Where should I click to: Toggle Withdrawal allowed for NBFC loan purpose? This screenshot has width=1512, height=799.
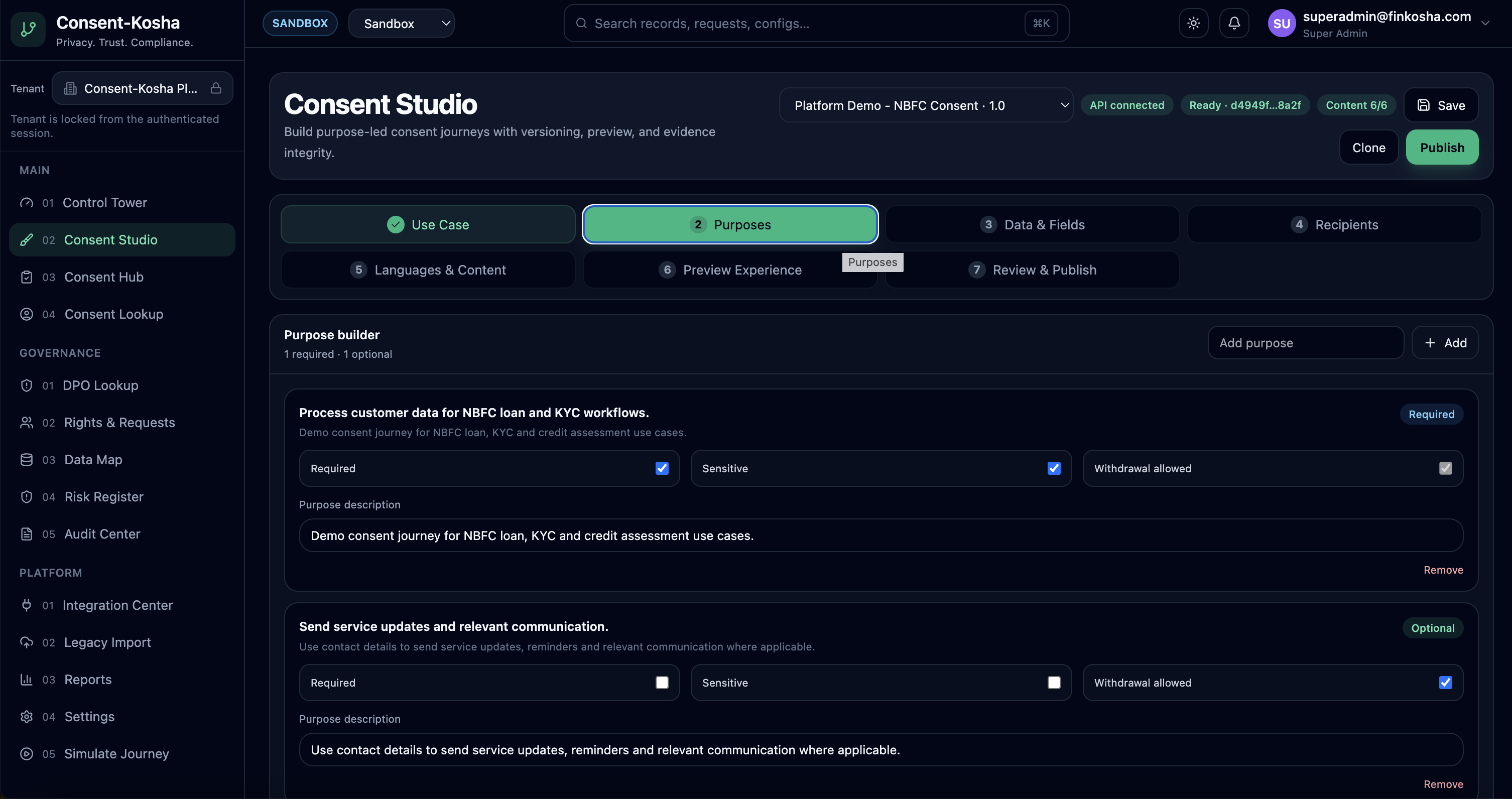click(1446, 468)
